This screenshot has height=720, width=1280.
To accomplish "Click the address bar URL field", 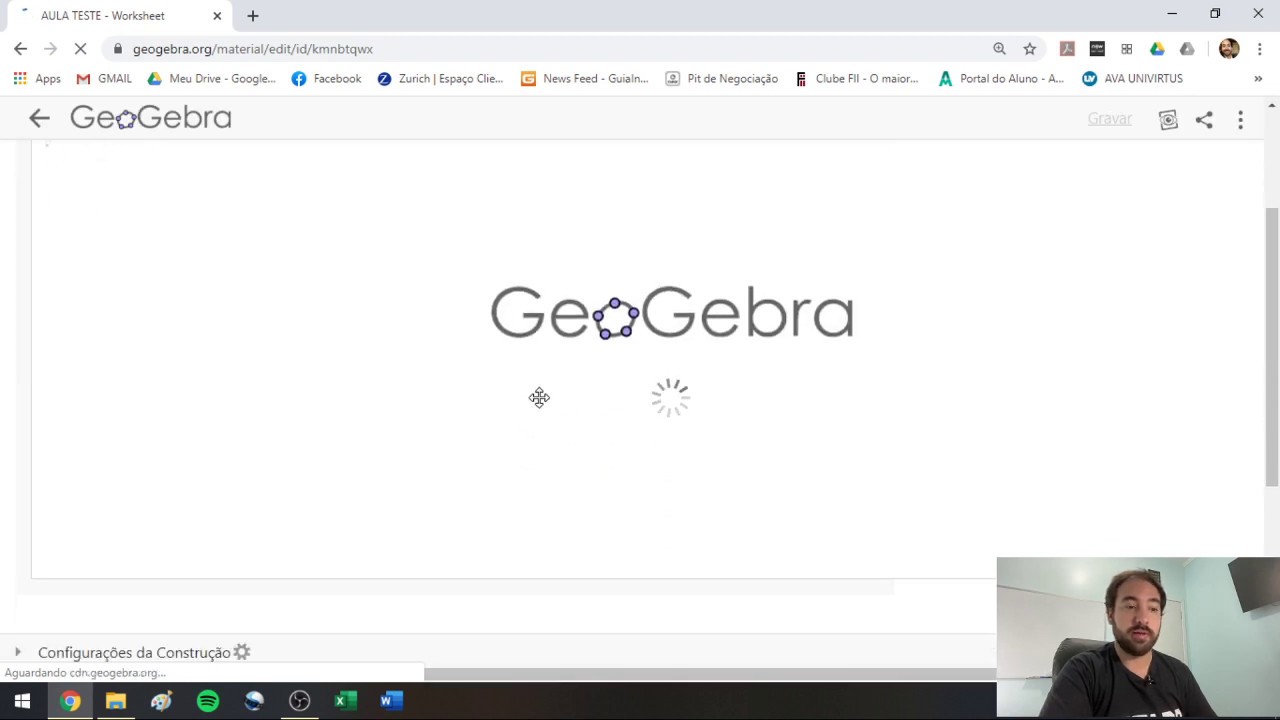I will coord(253,48).
